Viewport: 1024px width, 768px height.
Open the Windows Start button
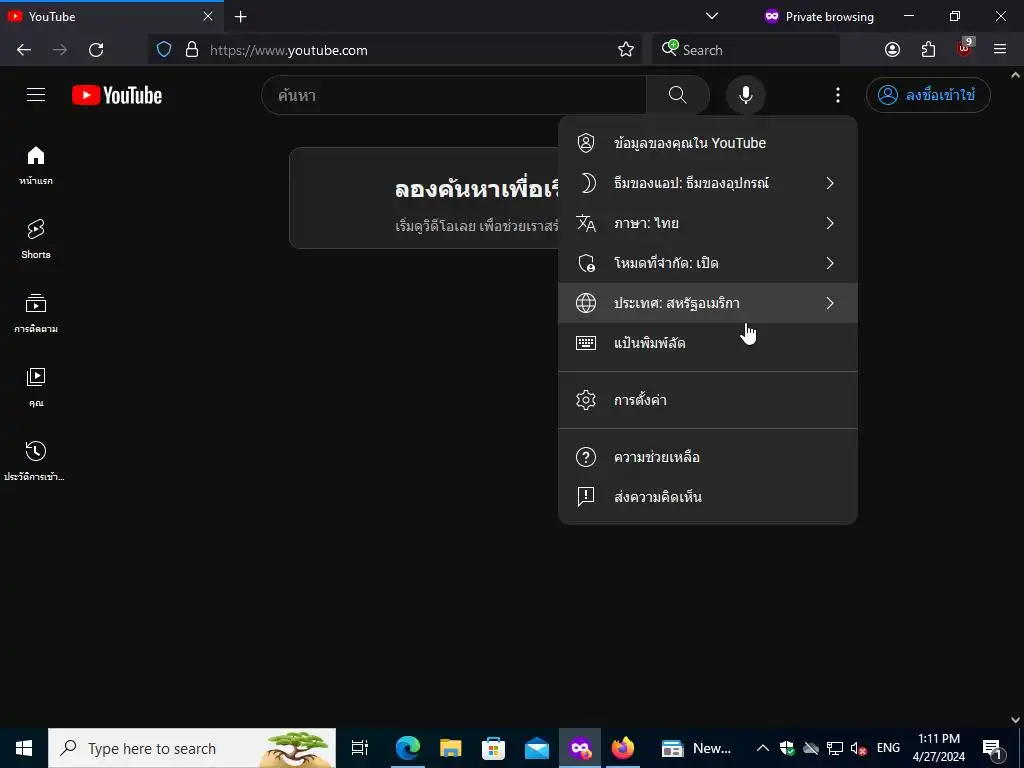[x=24, y=748]
